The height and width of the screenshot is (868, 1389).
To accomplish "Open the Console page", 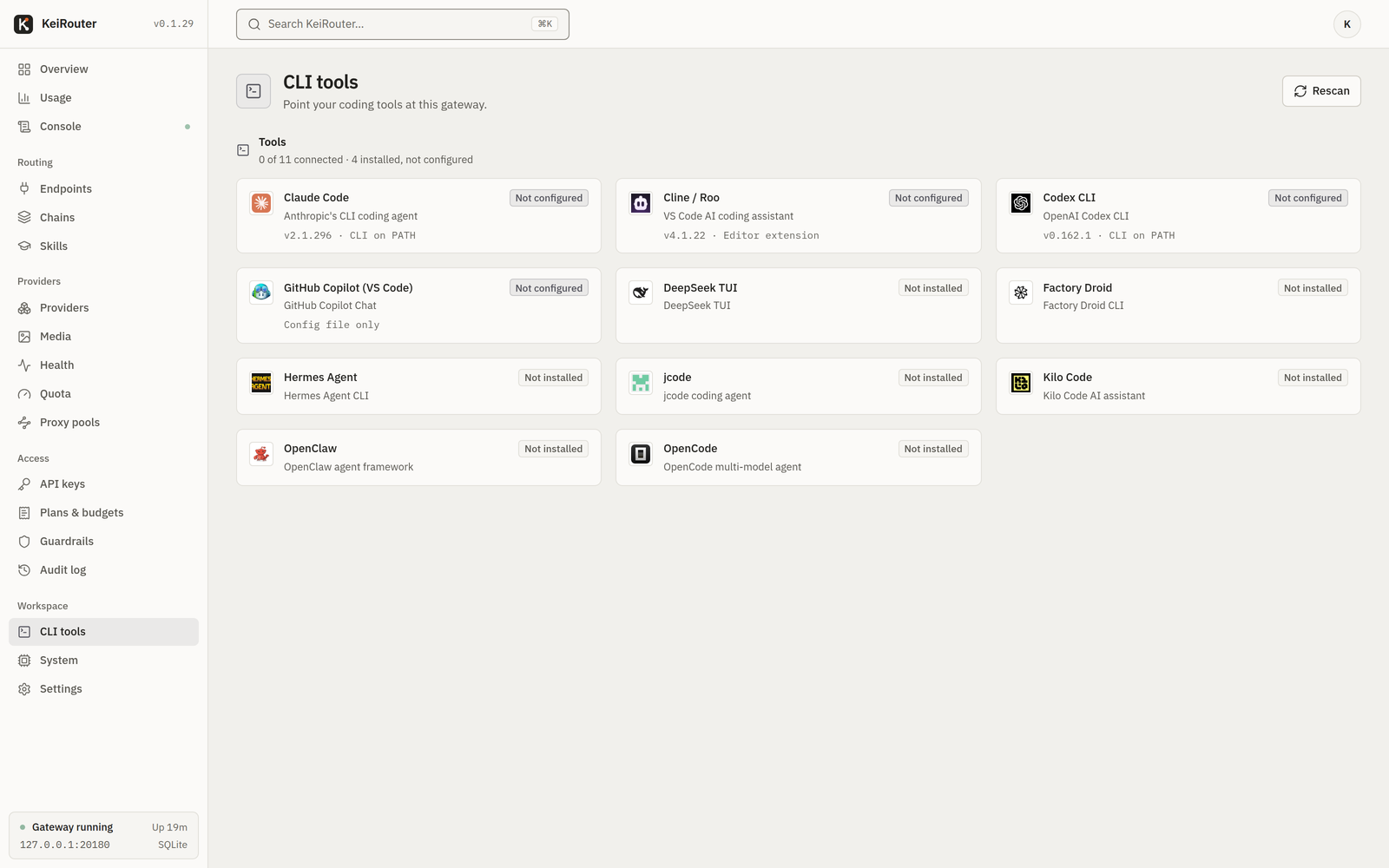I will point(103,127).
